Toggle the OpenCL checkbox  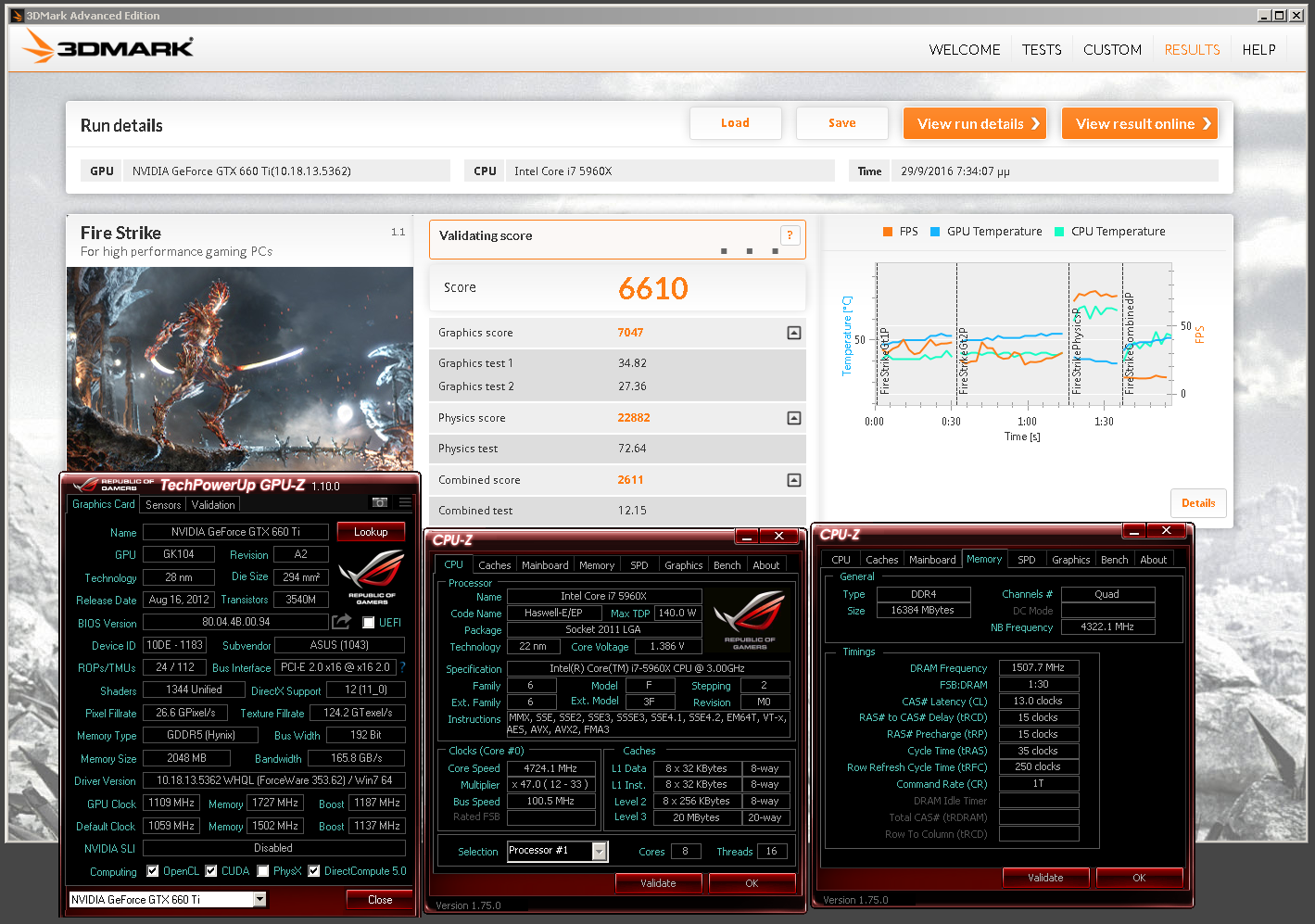pyautogui.click(x=153, y=871)
